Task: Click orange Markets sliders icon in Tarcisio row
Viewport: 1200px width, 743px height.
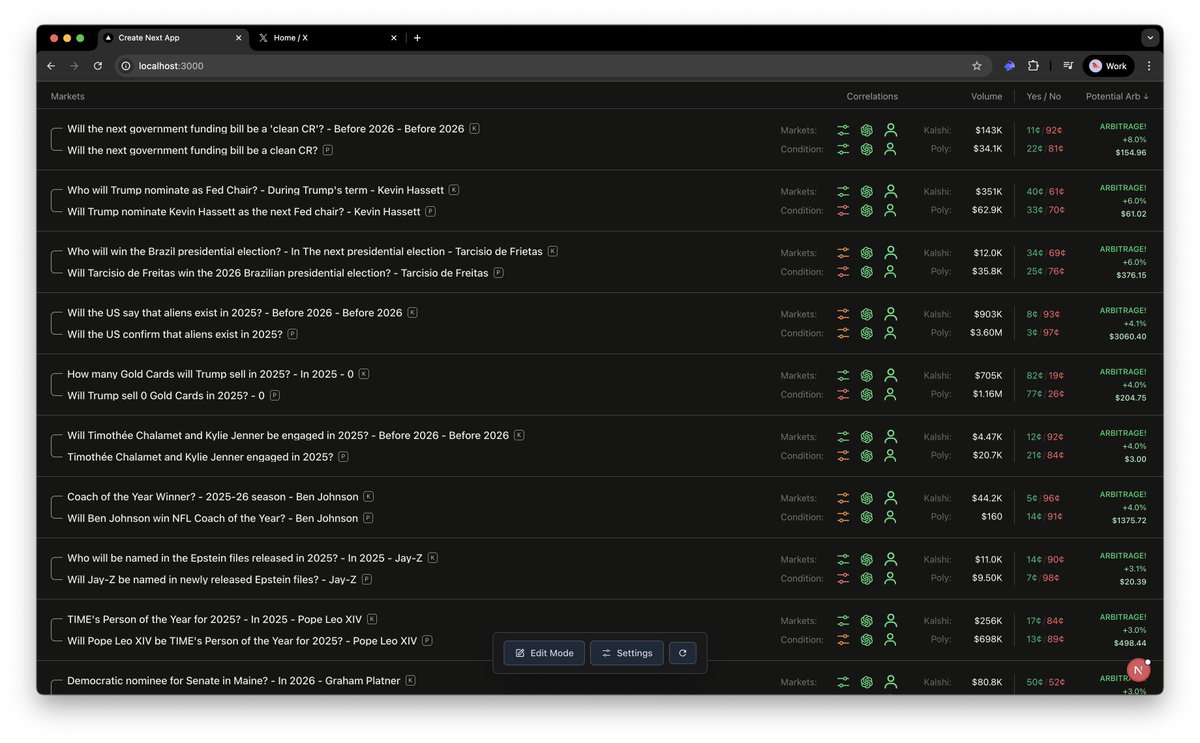Action: [x=843, y=253]
